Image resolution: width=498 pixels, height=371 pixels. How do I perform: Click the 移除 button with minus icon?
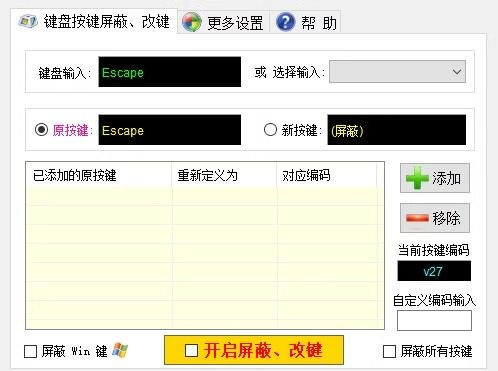tap(435, 218)
